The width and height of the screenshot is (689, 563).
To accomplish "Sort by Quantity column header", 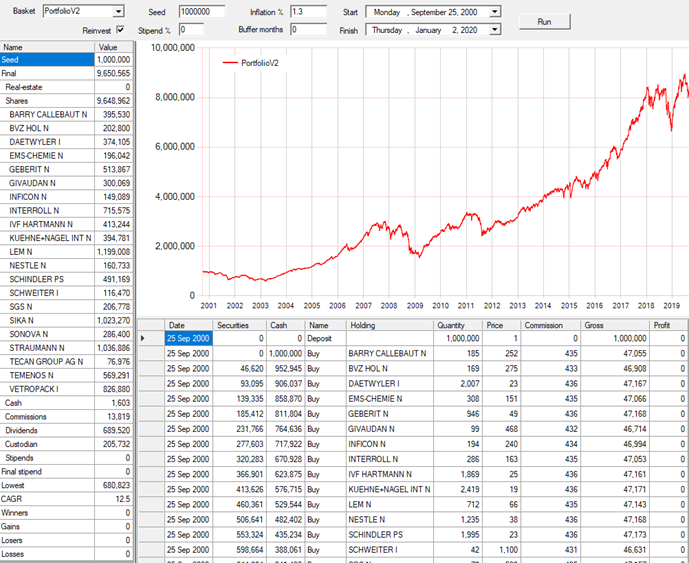I will (x=457, y=325).
